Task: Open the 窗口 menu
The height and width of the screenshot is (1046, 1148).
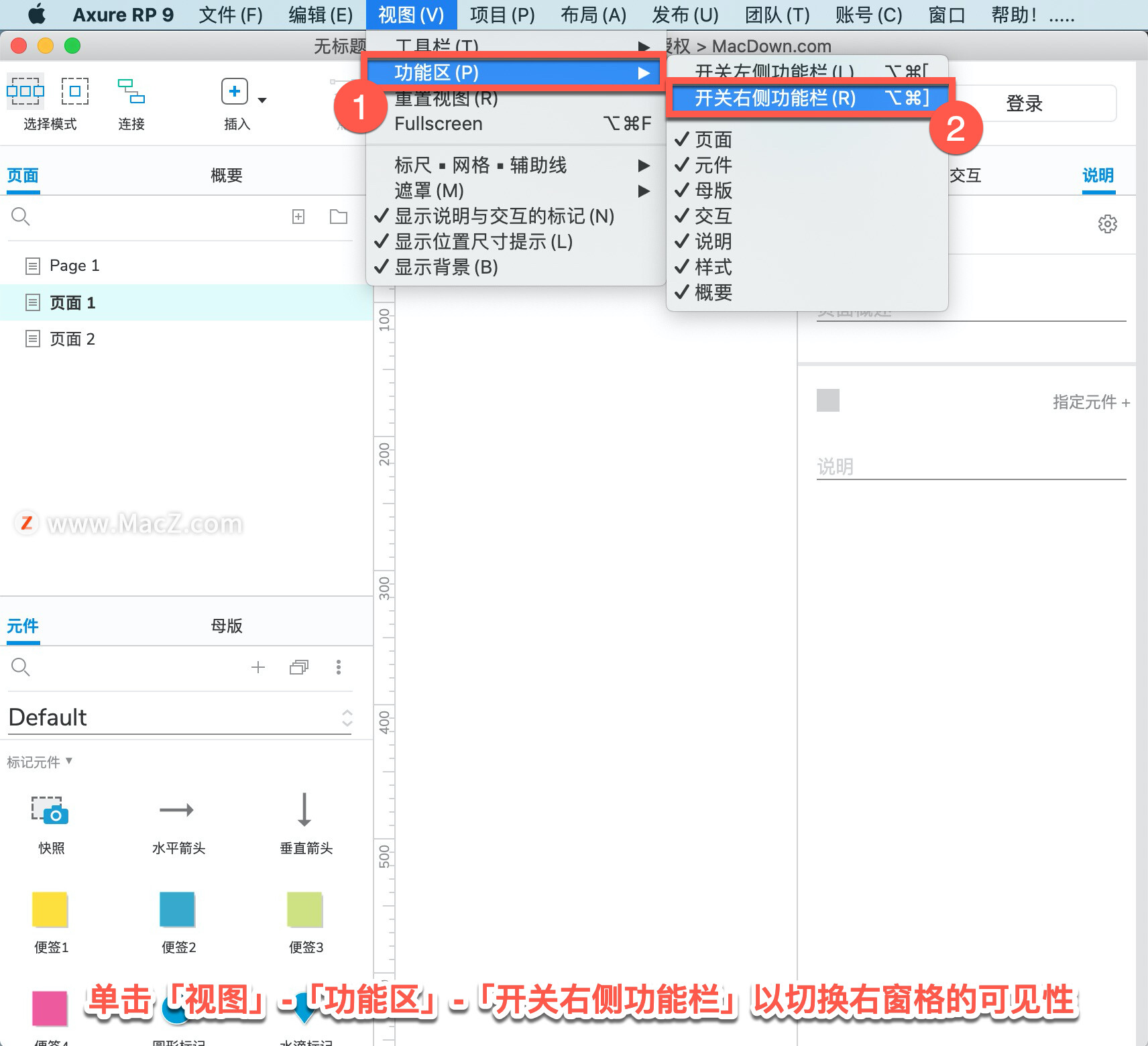Action: click(946, 14)
